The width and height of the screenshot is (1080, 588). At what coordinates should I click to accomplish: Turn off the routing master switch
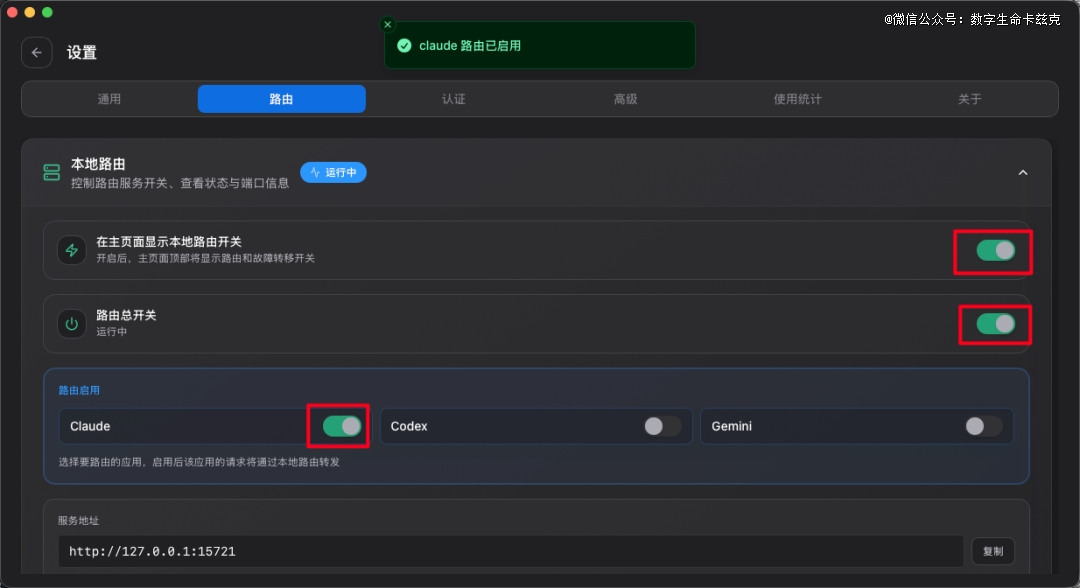point(995,323)
